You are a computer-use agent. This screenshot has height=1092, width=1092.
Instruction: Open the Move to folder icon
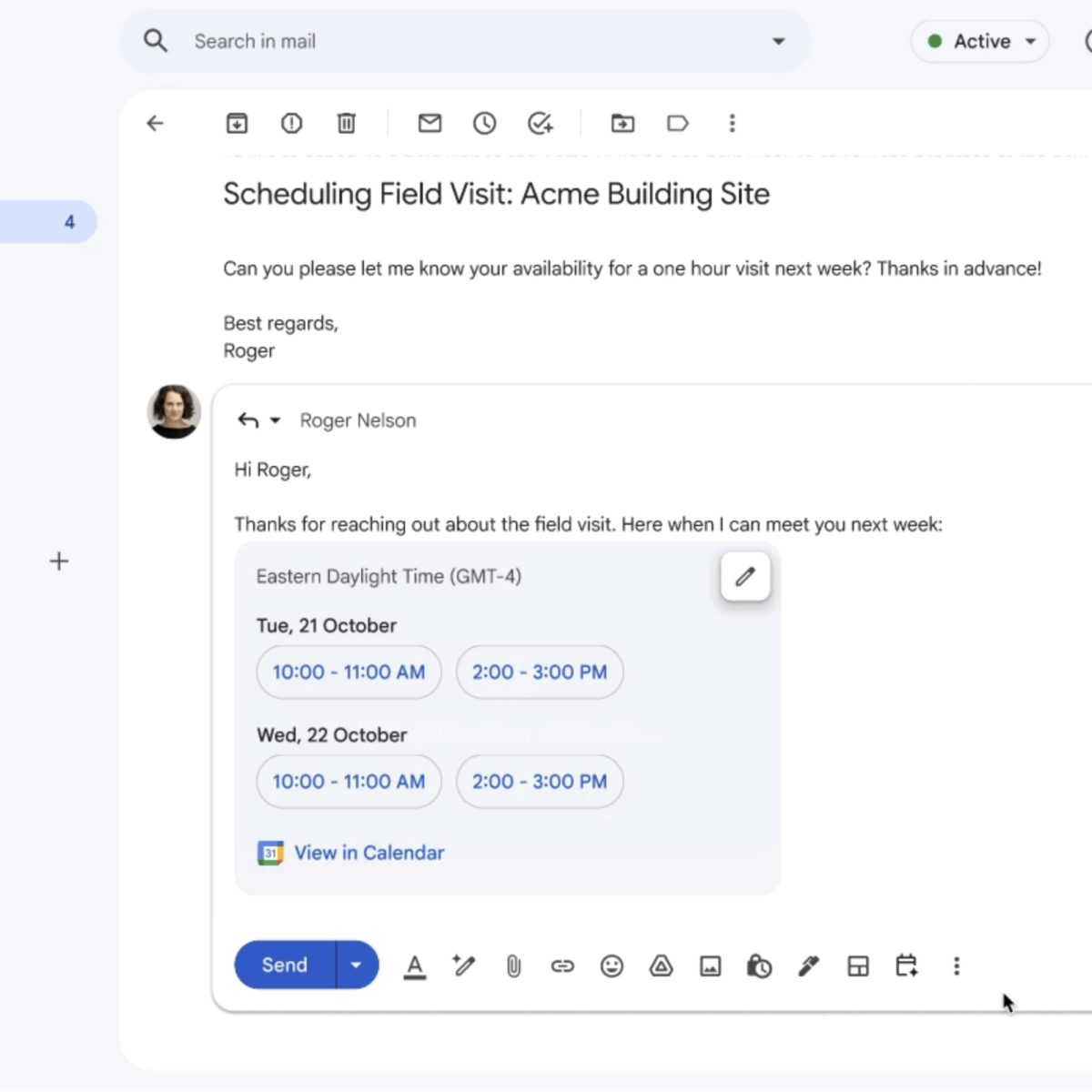coord(622,123)
